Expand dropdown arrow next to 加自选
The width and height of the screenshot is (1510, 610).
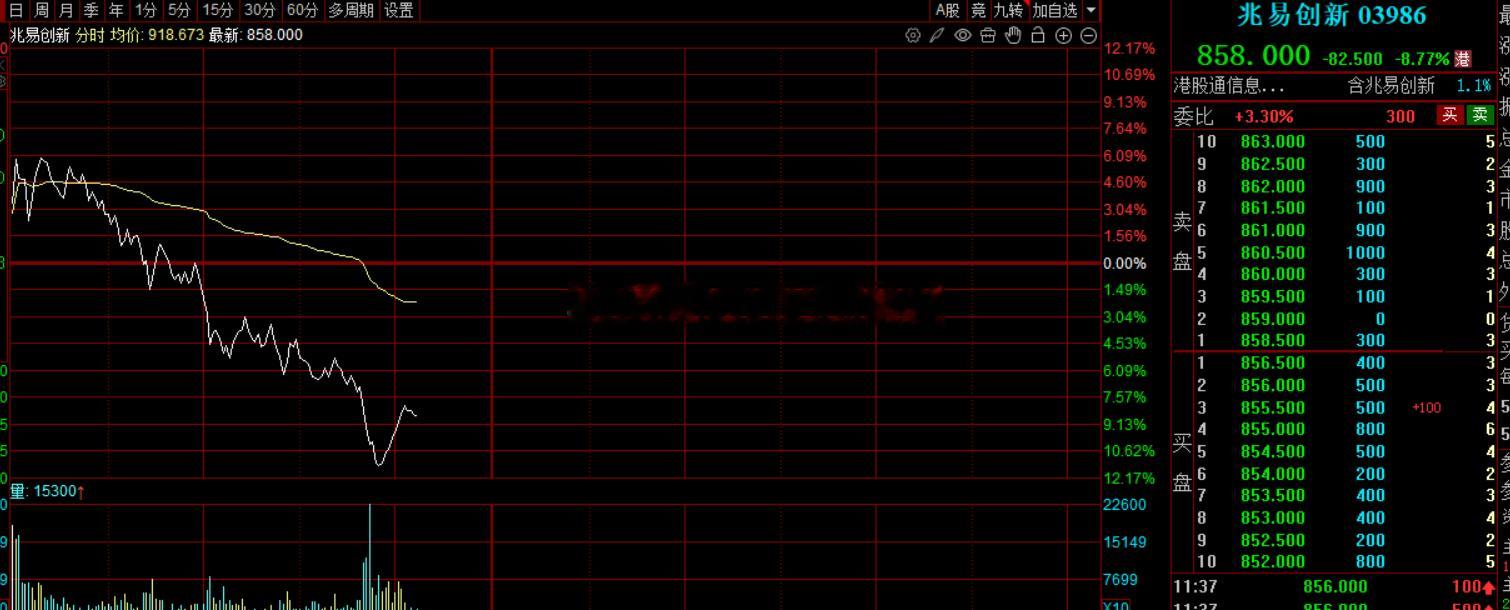click(1091, 10)
